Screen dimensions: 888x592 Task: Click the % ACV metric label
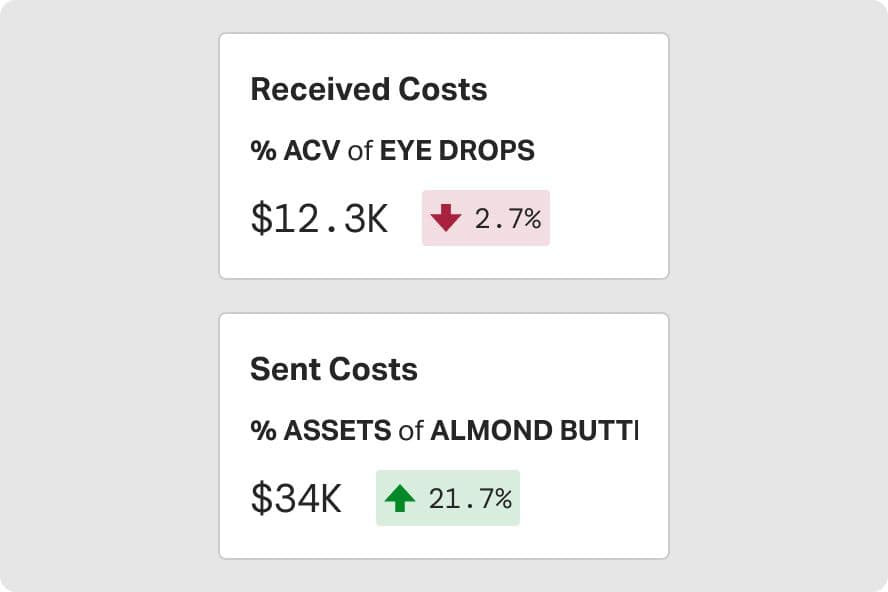(x=295, y=151)
